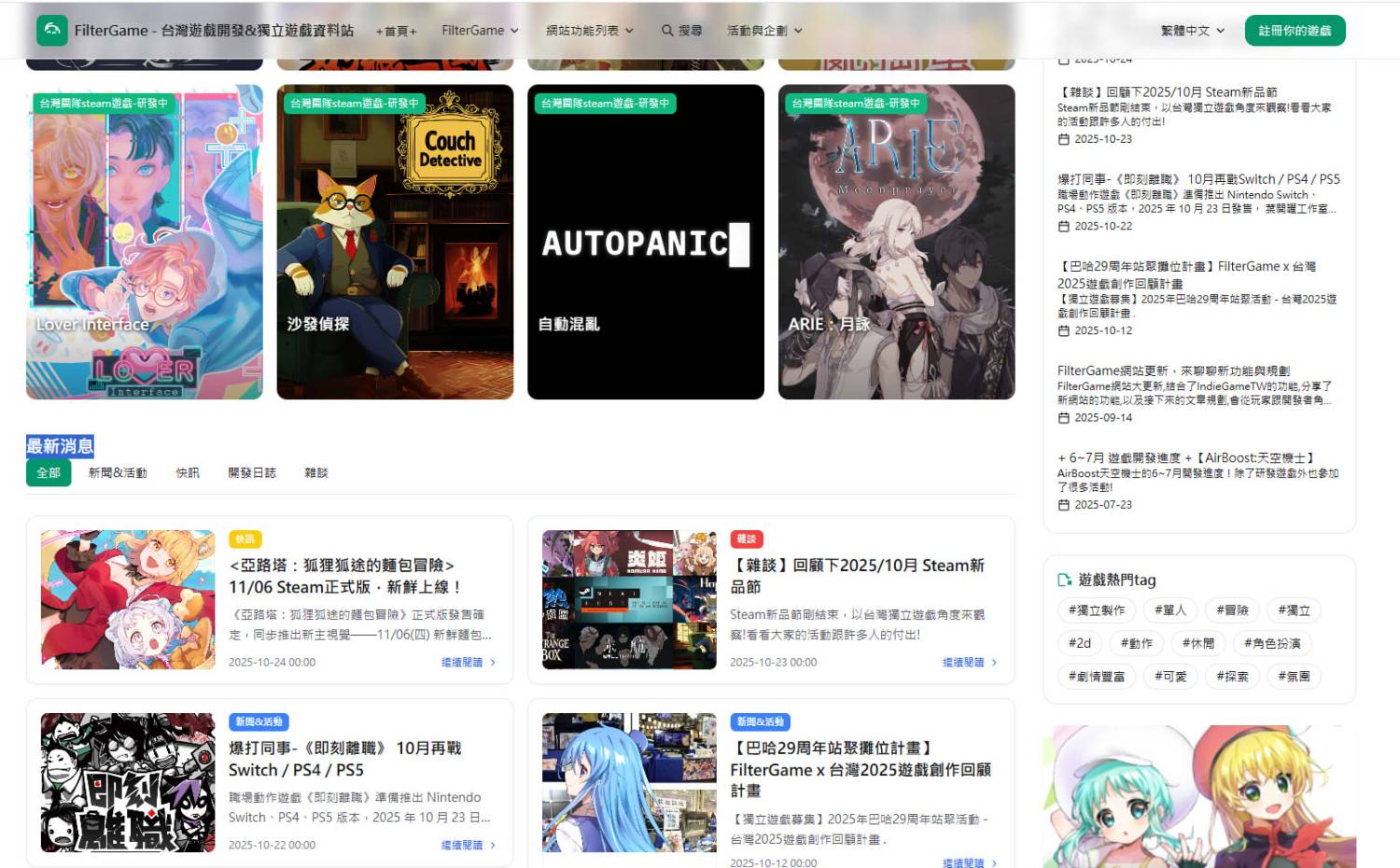The width and height of the screenshot is (1400, 868).
Task: Click the #角色扮演 tag chip
Action: [x=1272, y=643]
